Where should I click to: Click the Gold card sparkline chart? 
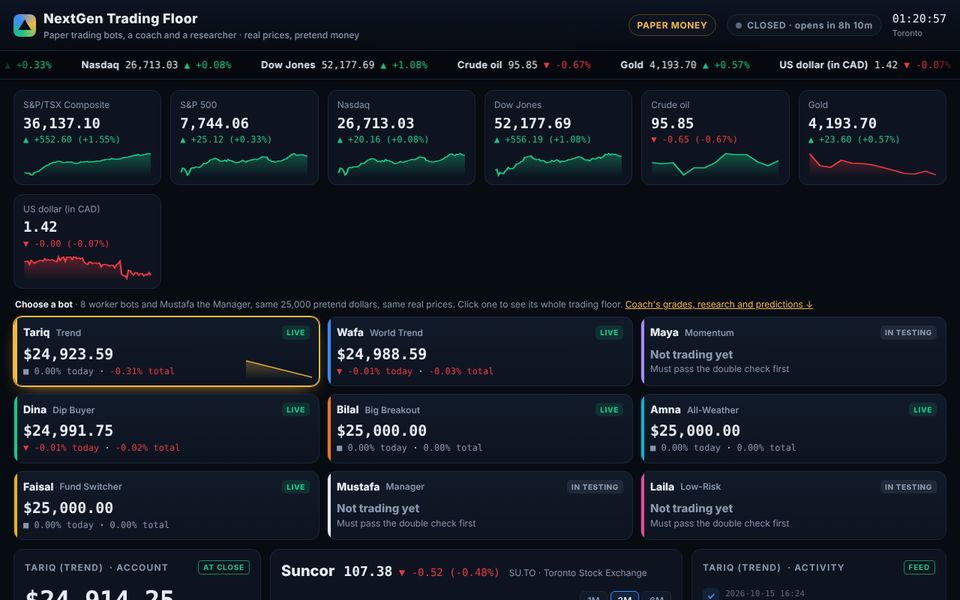click(872, 164)
